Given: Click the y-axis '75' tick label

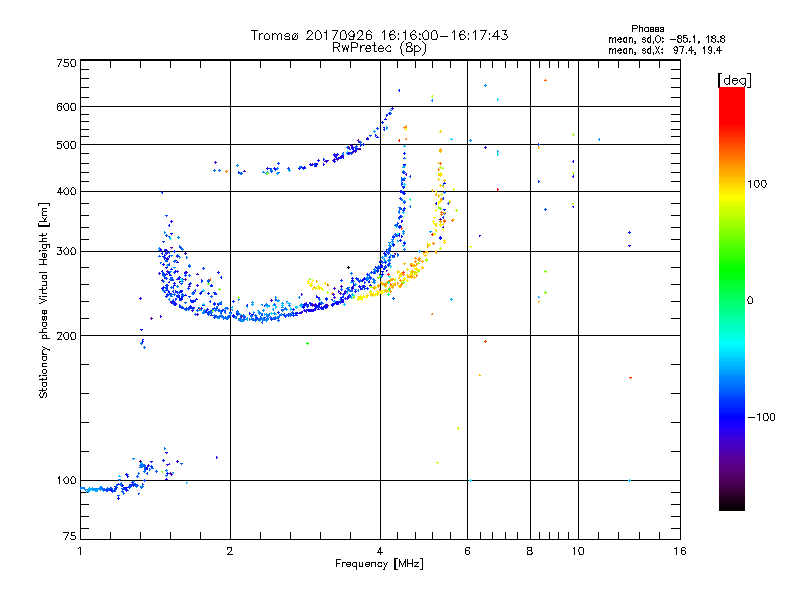Looking at the screenshot, I should tap(70, 536).
